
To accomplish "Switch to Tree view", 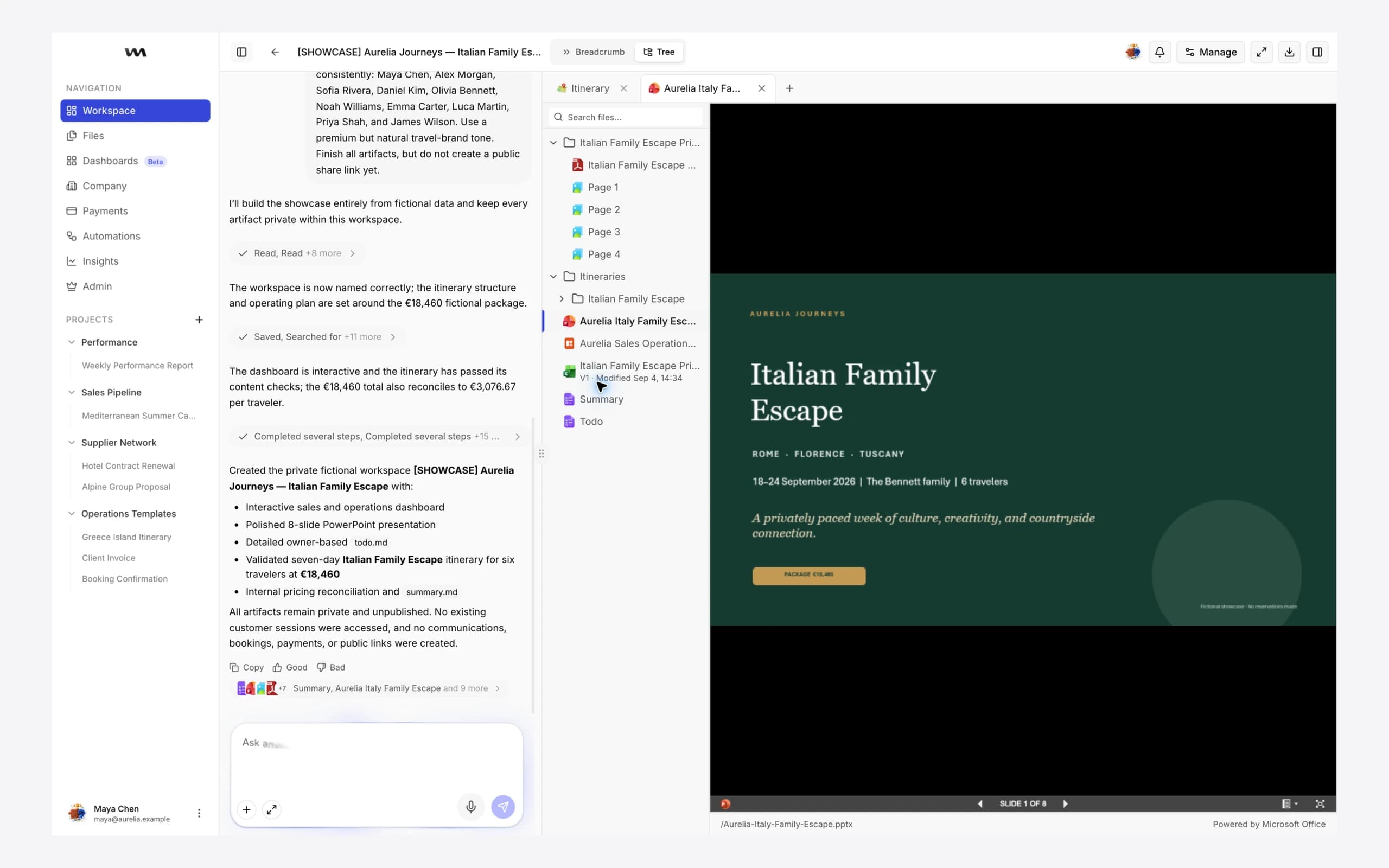I will tap(658, 52).
